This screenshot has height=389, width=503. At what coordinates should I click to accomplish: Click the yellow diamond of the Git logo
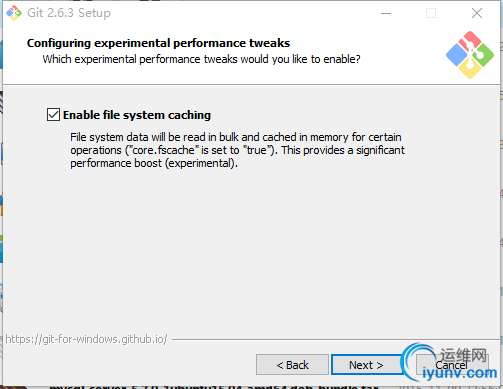coord(470,69)
